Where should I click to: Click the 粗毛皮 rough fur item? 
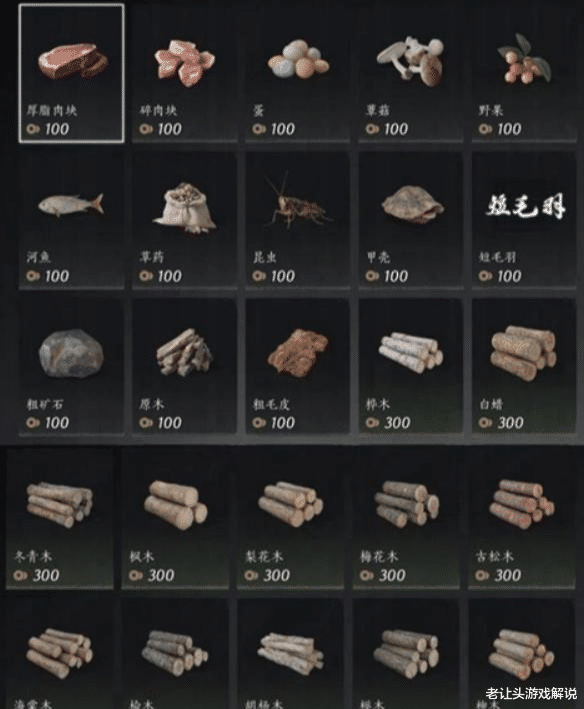point(297,367)
